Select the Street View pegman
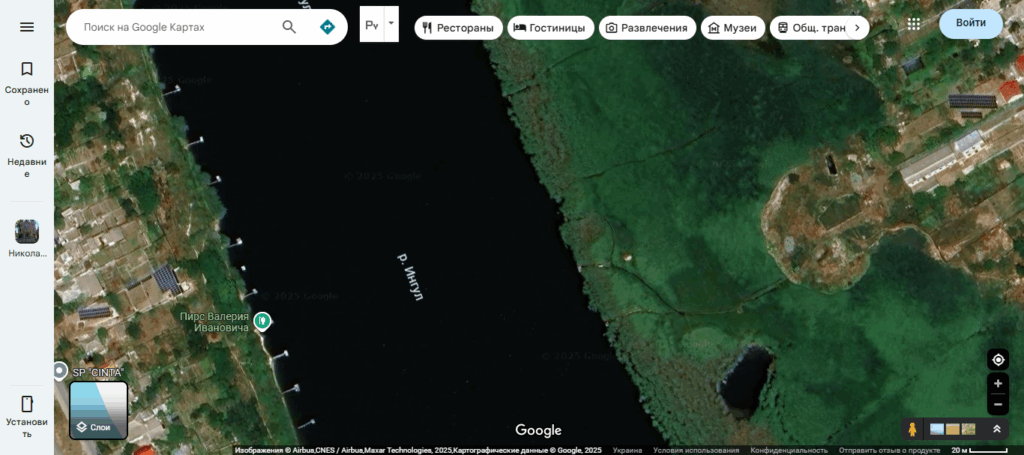This screenshot has height=455, width=1024. [912, 429]
